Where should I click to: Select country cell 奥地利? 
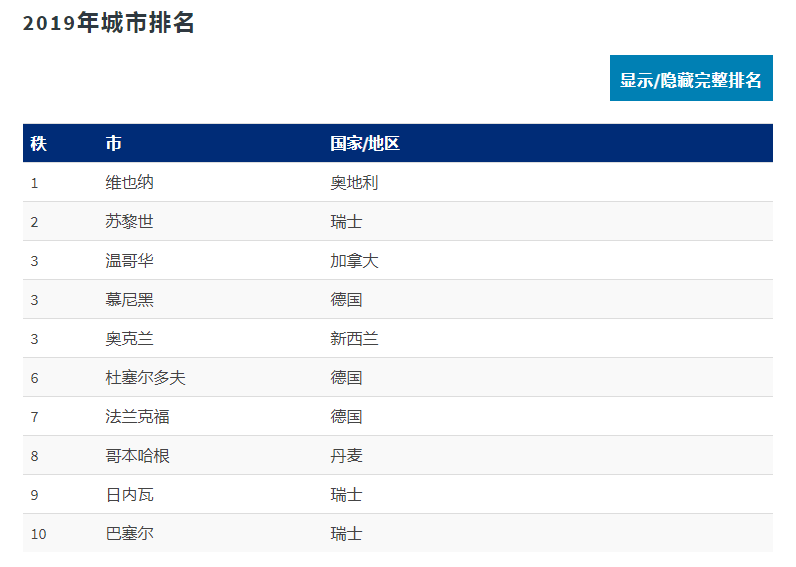[x=354, y=182]
